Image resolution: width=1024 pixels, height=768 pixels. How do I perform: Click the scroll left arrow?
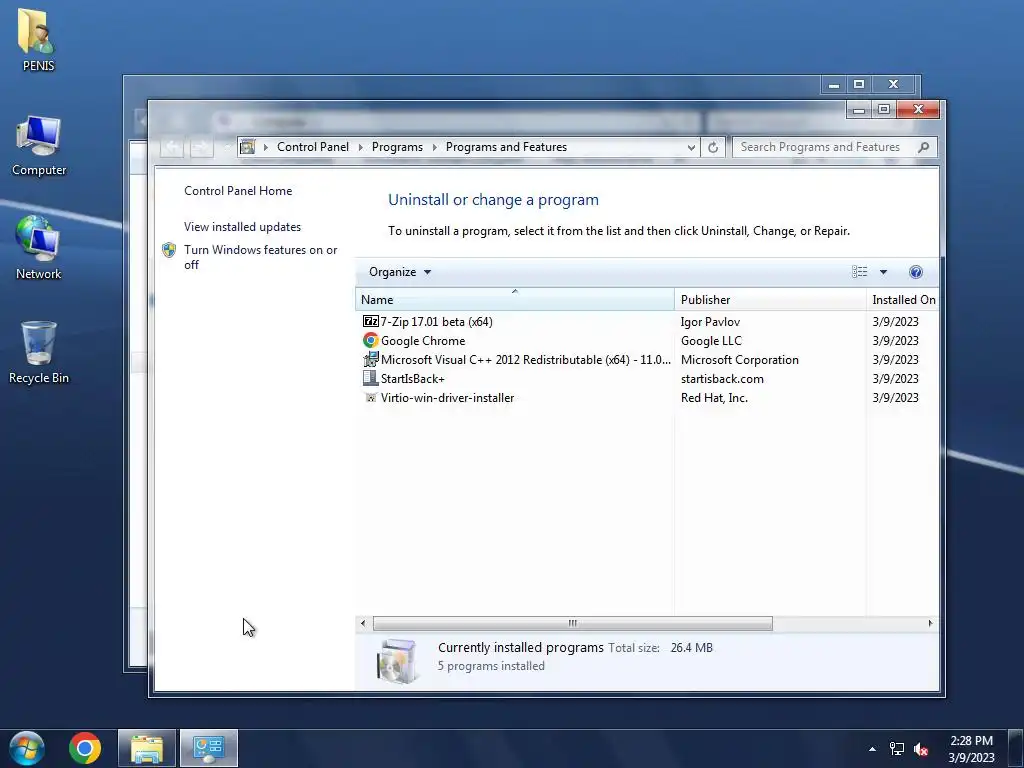pyautogui.click(x=363, y=623)
